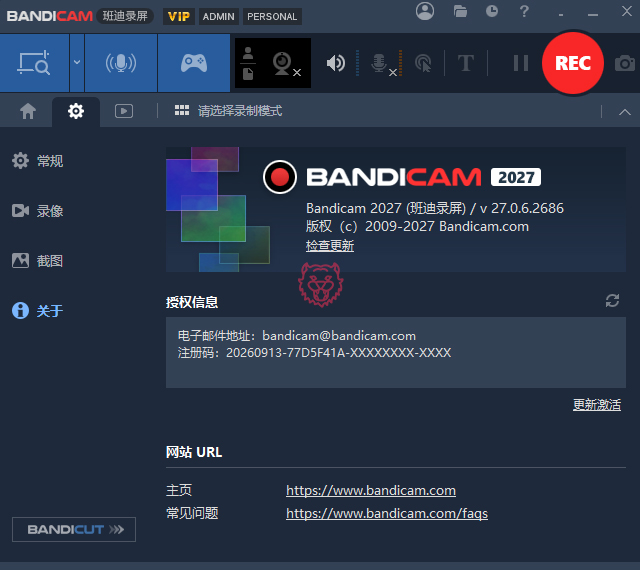
Task: Select the game recording mode gamepad
Action: [194, 63]
